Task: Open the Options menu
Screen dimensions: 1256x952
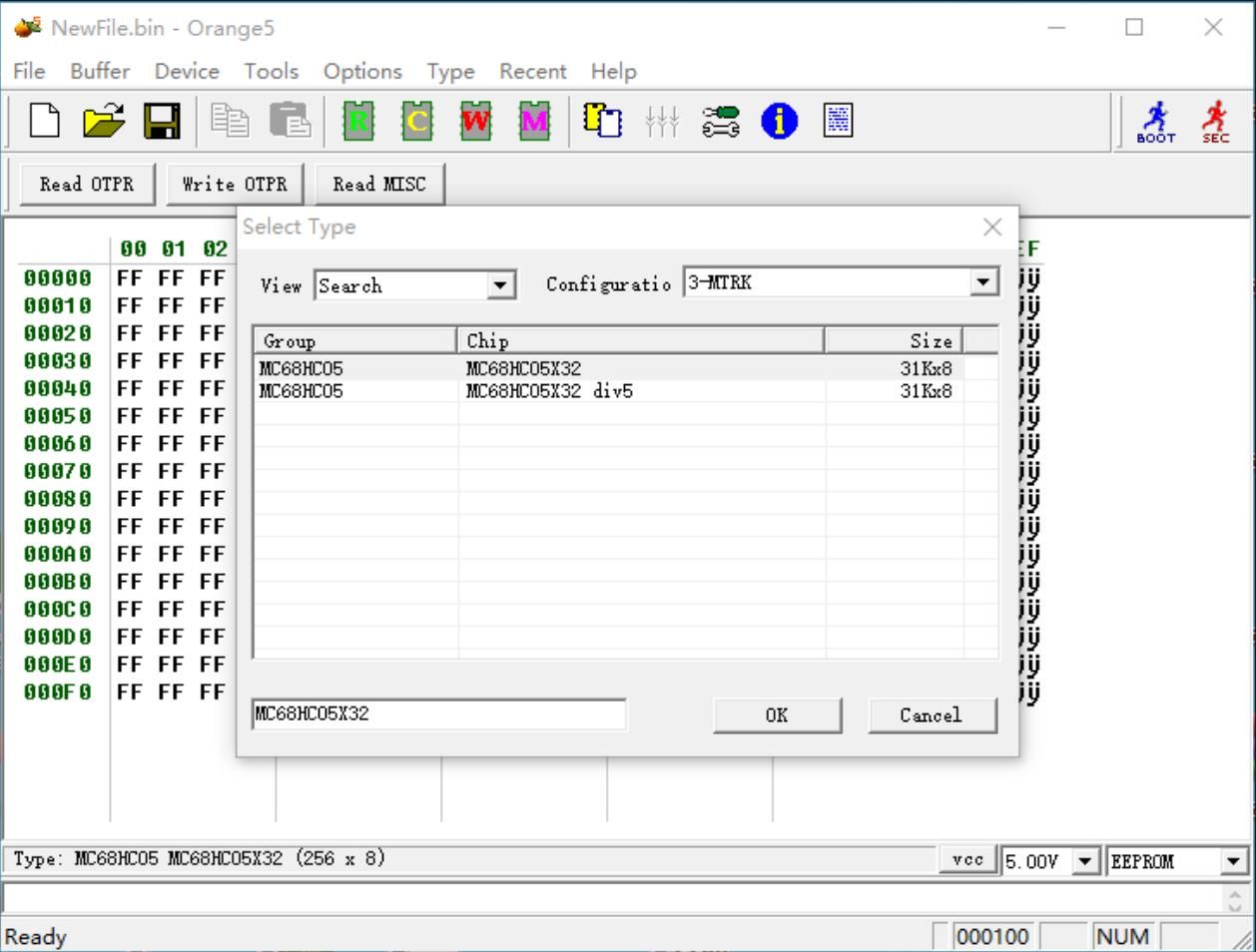Action: (362, 71)
